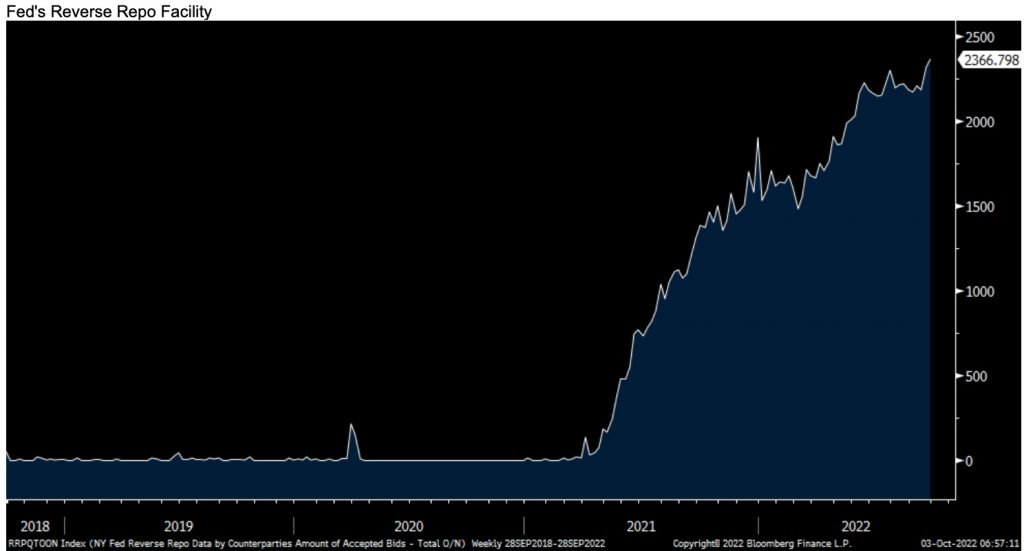This screenshot has height=551, width=1024.
Task: Click the 2366.798 last value label
Action: [990, 61]
